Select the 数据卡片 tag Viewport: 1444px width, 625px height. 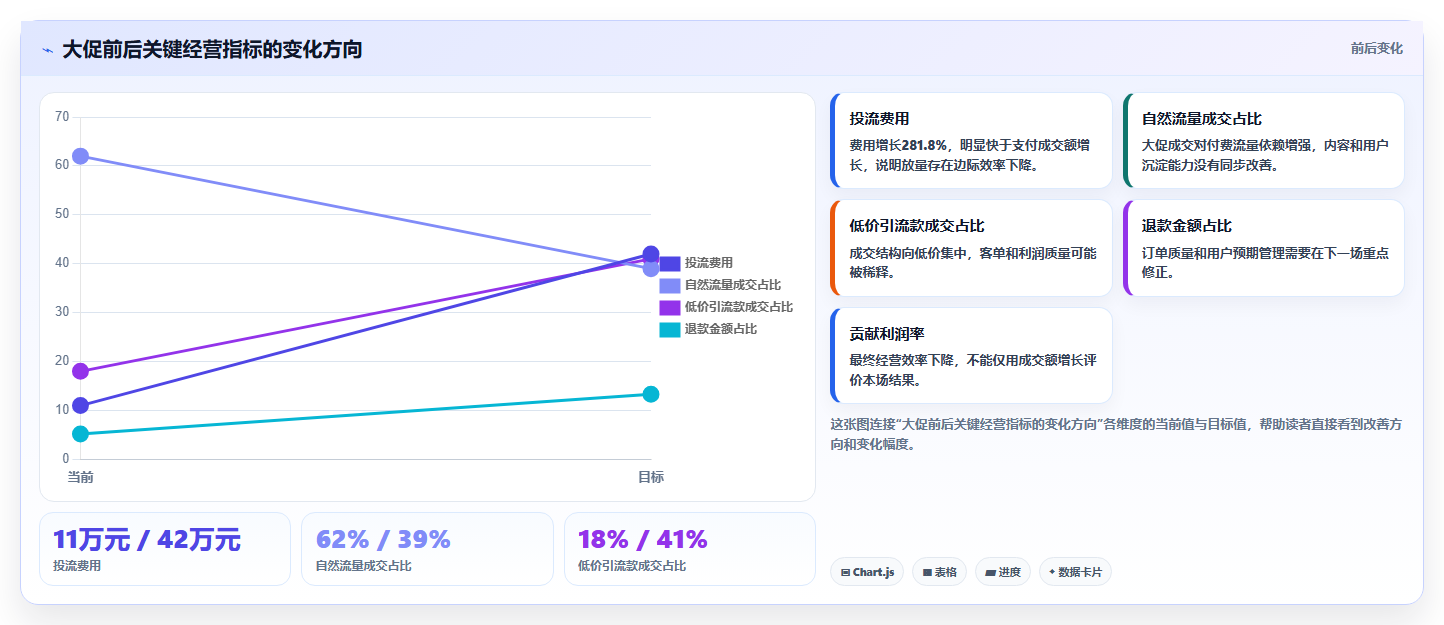[1075, 572]
